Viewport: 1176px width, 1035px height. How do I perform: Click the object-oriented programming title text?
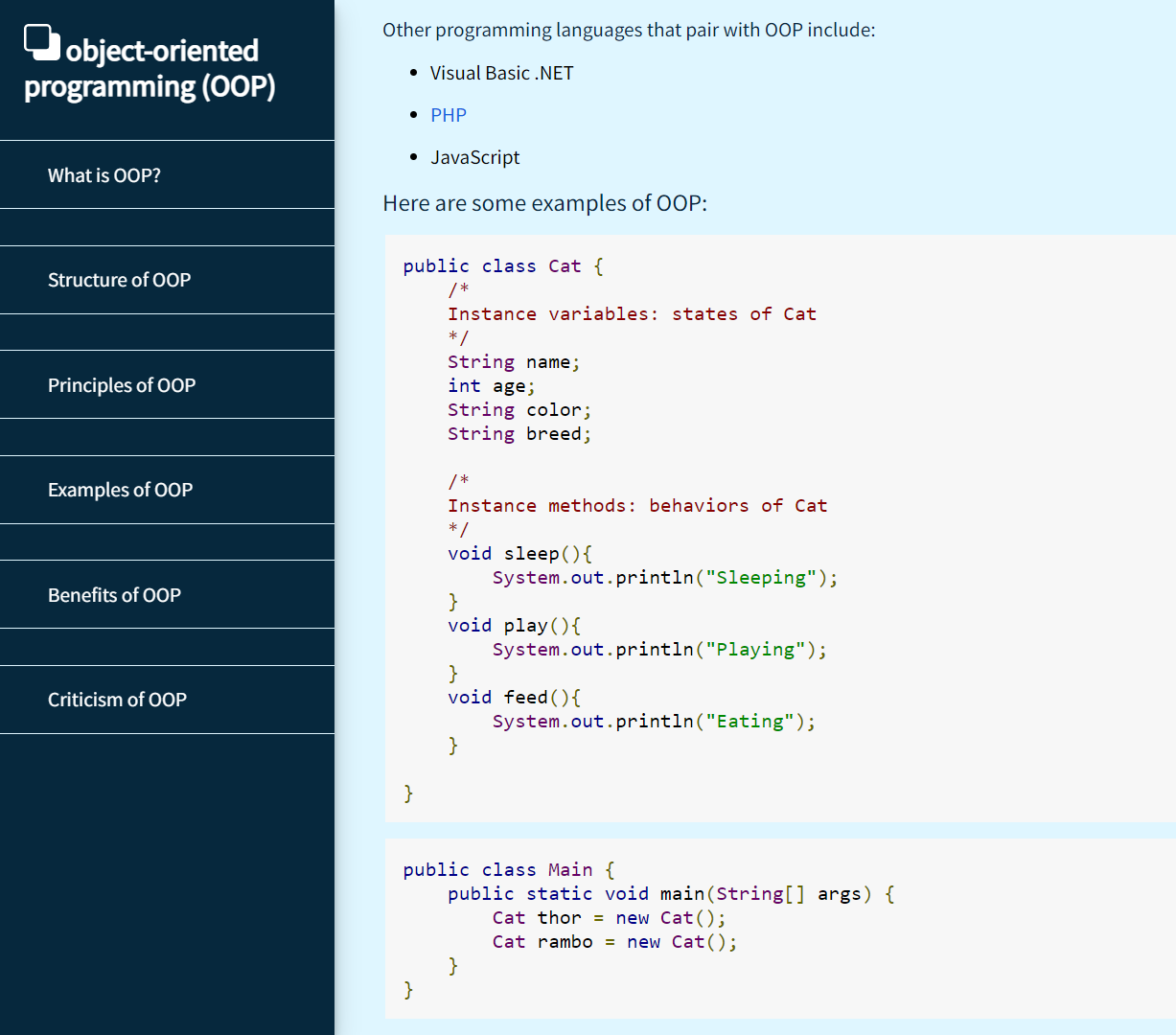[x=149, y=67]
